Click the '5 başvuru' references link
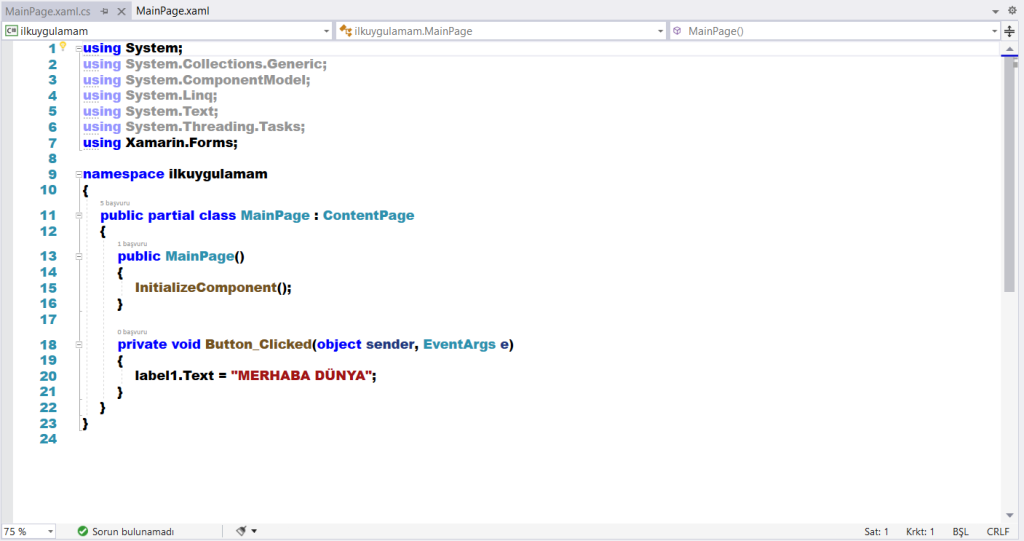The height and width of the screenshot is (541, 1024). click(x=115, y=203)
